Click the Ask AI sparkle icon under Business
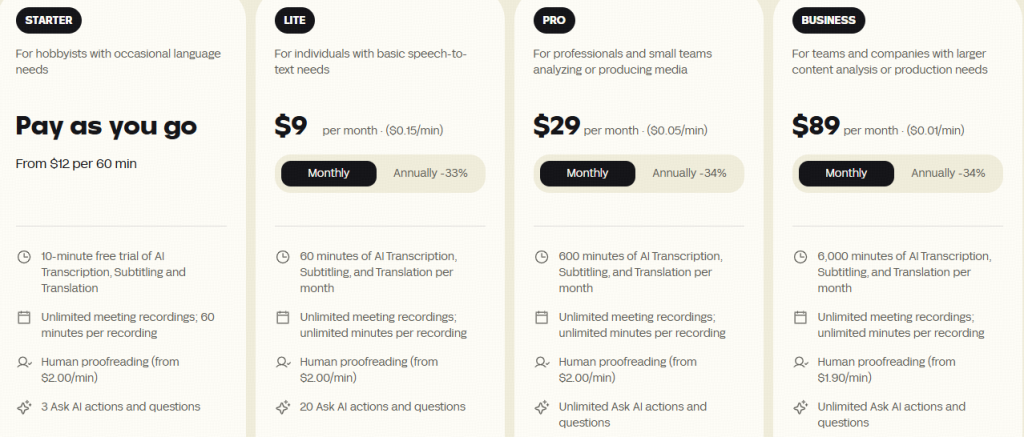The image size is (1024, 437). tap(800, 408)
